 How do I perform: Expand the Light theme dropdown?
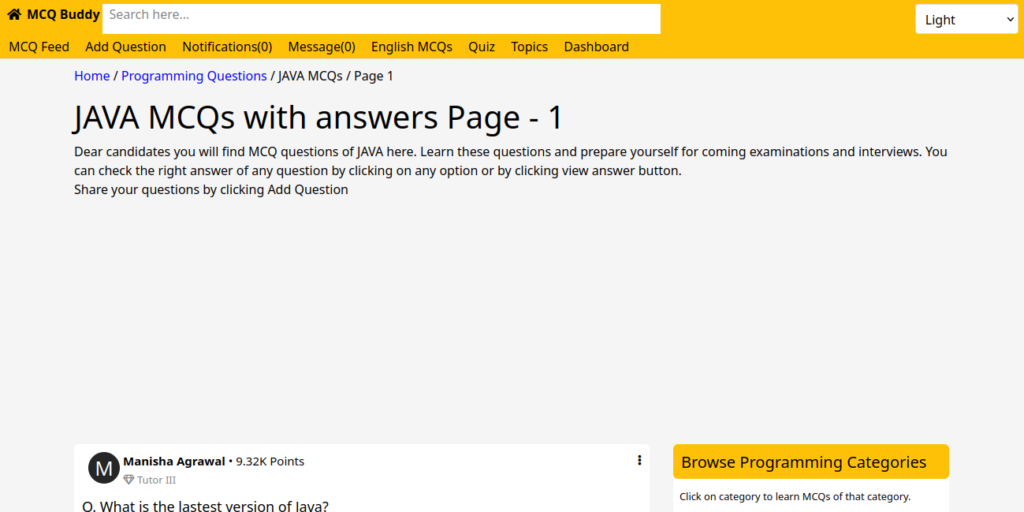click(x=966, y=19)
